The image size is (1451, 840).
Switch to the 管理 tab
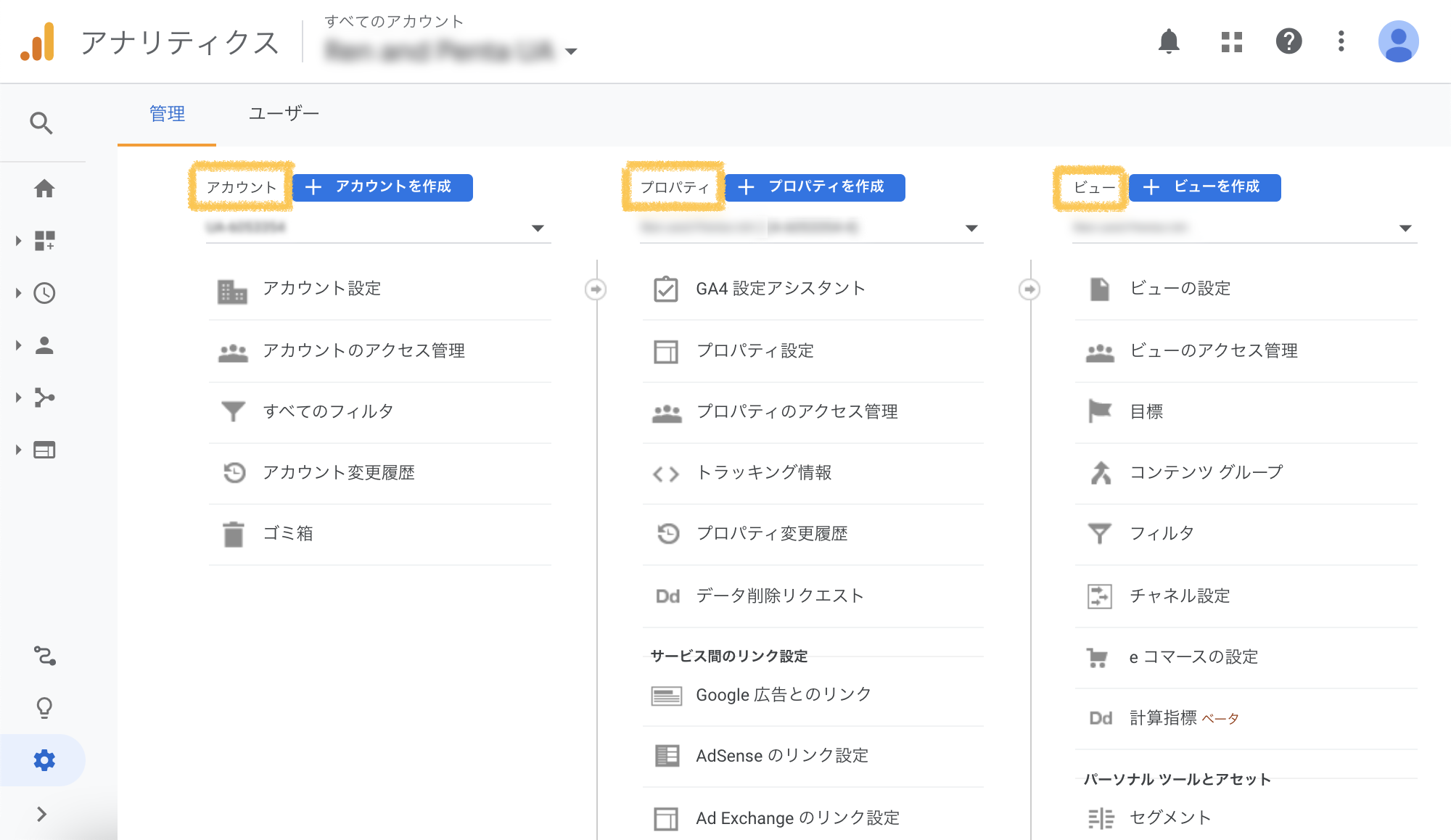pyautogui.click(x=167, y=115)
